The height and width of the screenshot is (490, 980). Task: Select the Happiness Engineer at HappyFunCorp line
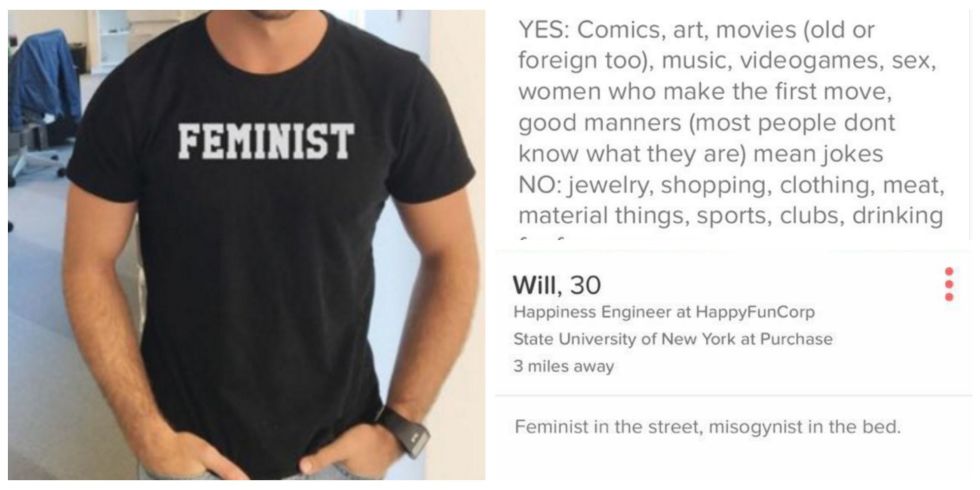pos(664,311)
